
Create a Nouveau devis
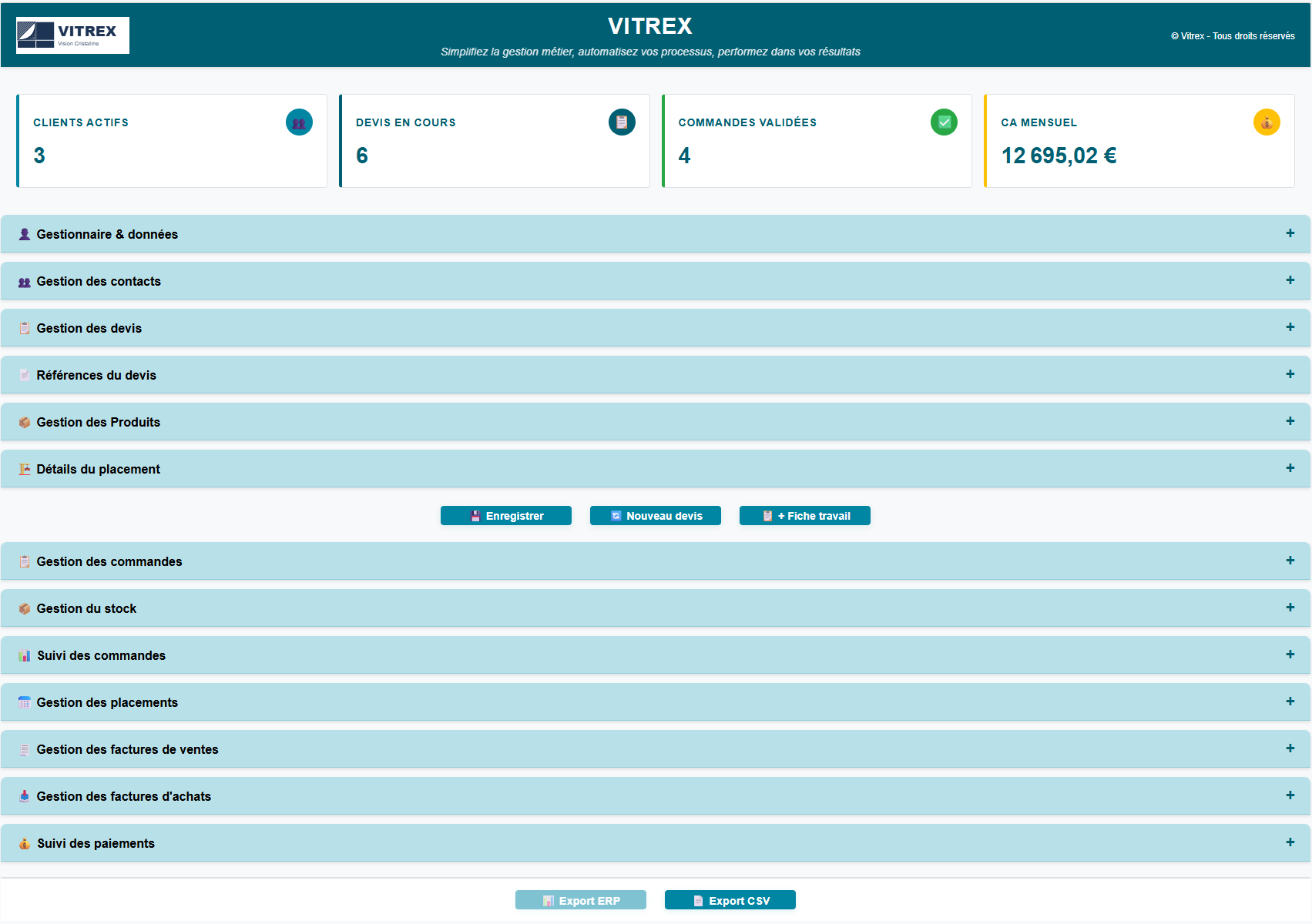point(655,515)
